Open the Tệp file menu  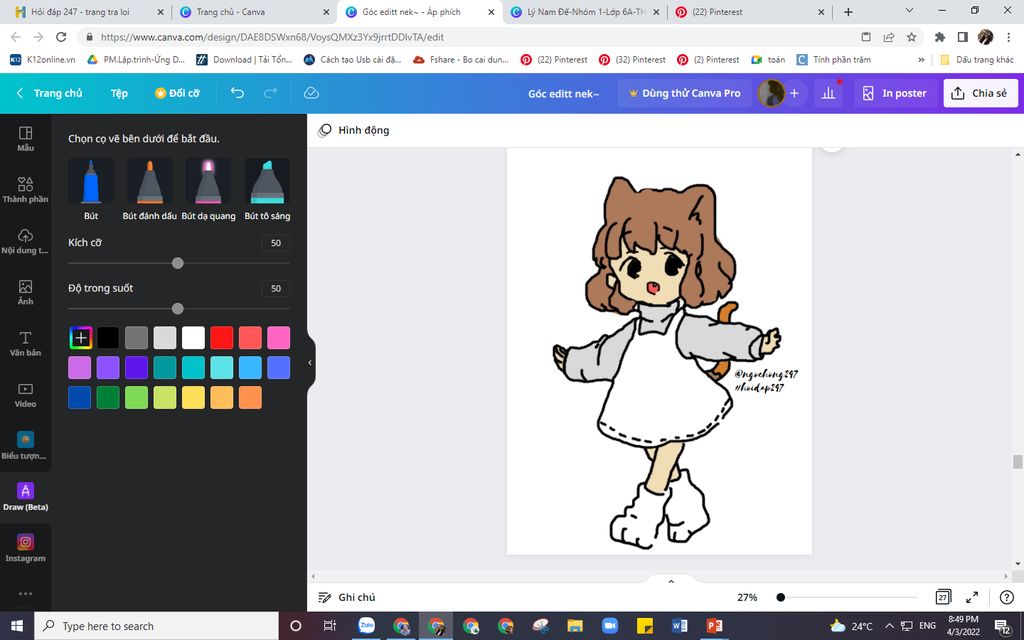[119, 93]
